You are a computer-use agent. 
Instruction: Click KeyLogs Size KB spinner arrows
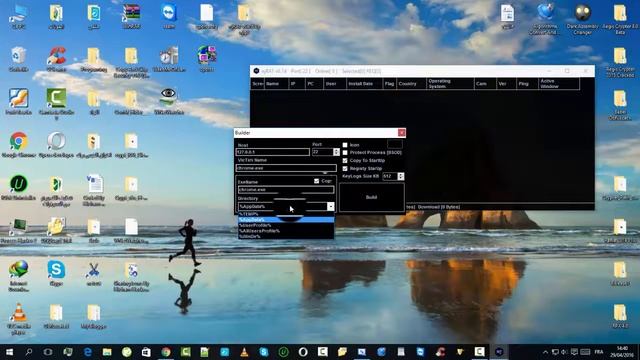(x=400, y=176)
